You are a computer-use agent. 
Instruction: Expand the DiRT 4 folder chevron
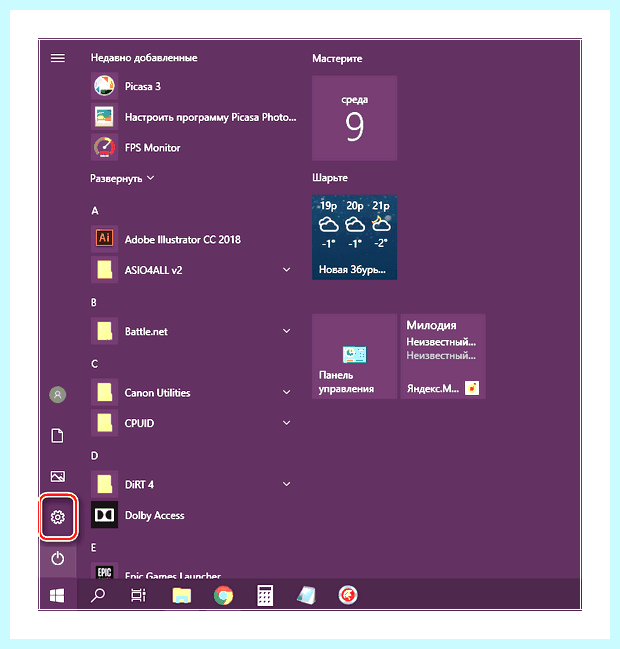click(286, 484)
